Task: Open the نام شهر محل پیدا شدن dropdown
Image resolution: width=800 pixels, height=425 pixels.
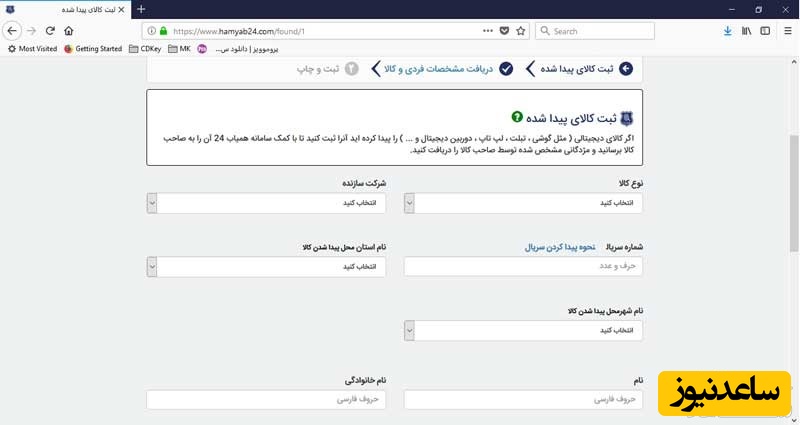Action: tap(524, 331)
